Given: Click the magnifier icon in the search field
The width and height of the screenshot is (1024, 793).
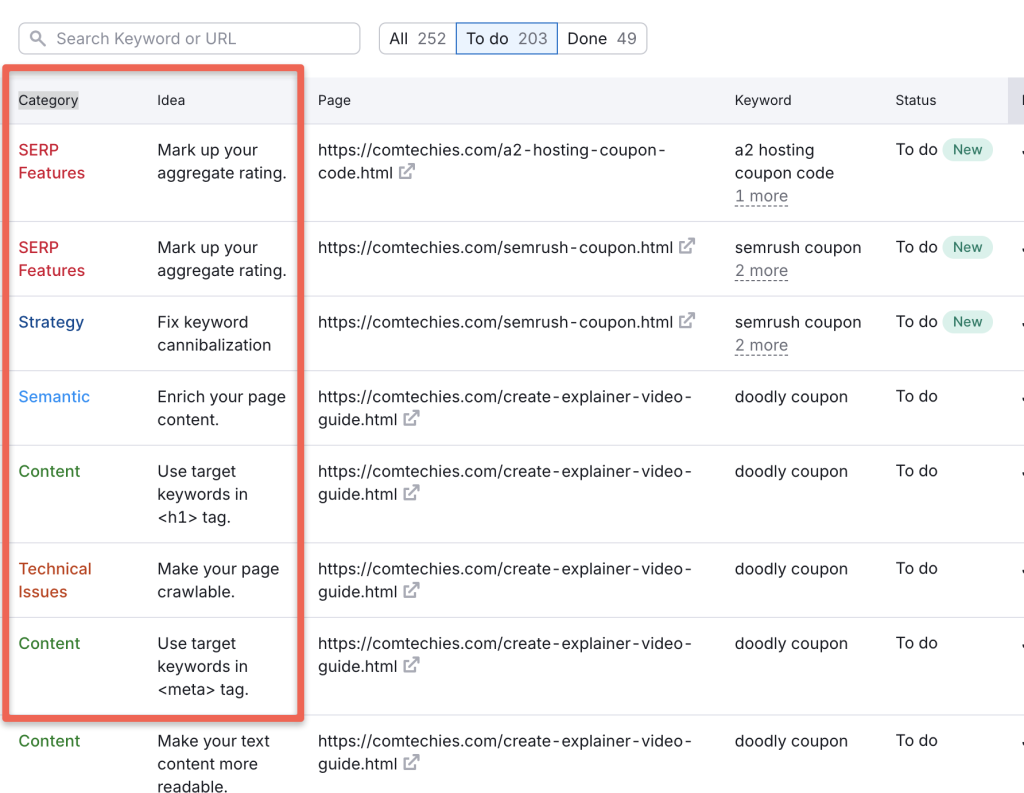Looking at the screenshot, I should (38, 38).
